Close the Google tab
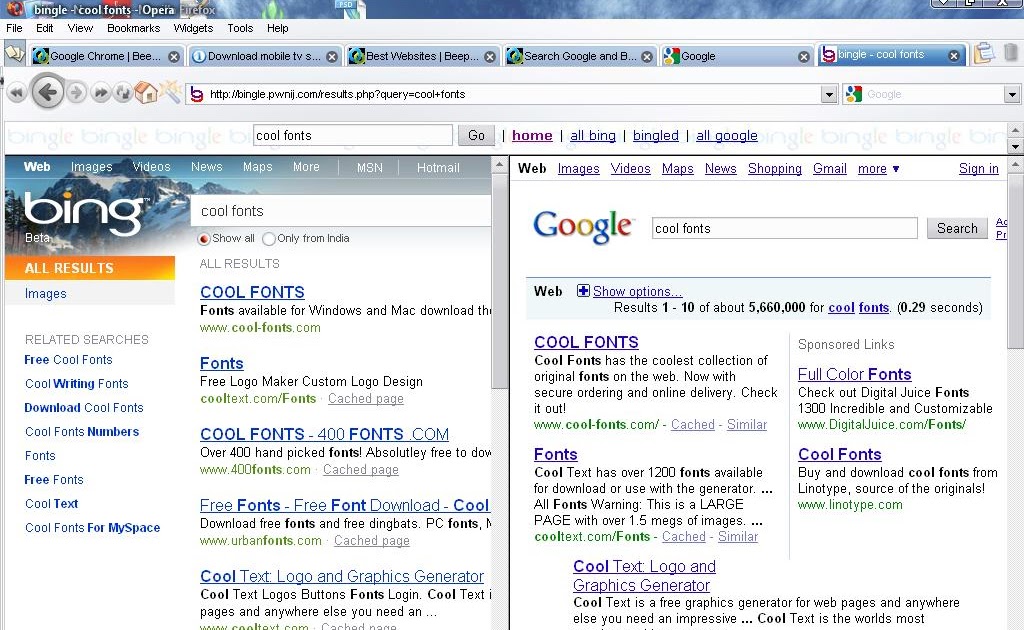 [x=804, y=57]
